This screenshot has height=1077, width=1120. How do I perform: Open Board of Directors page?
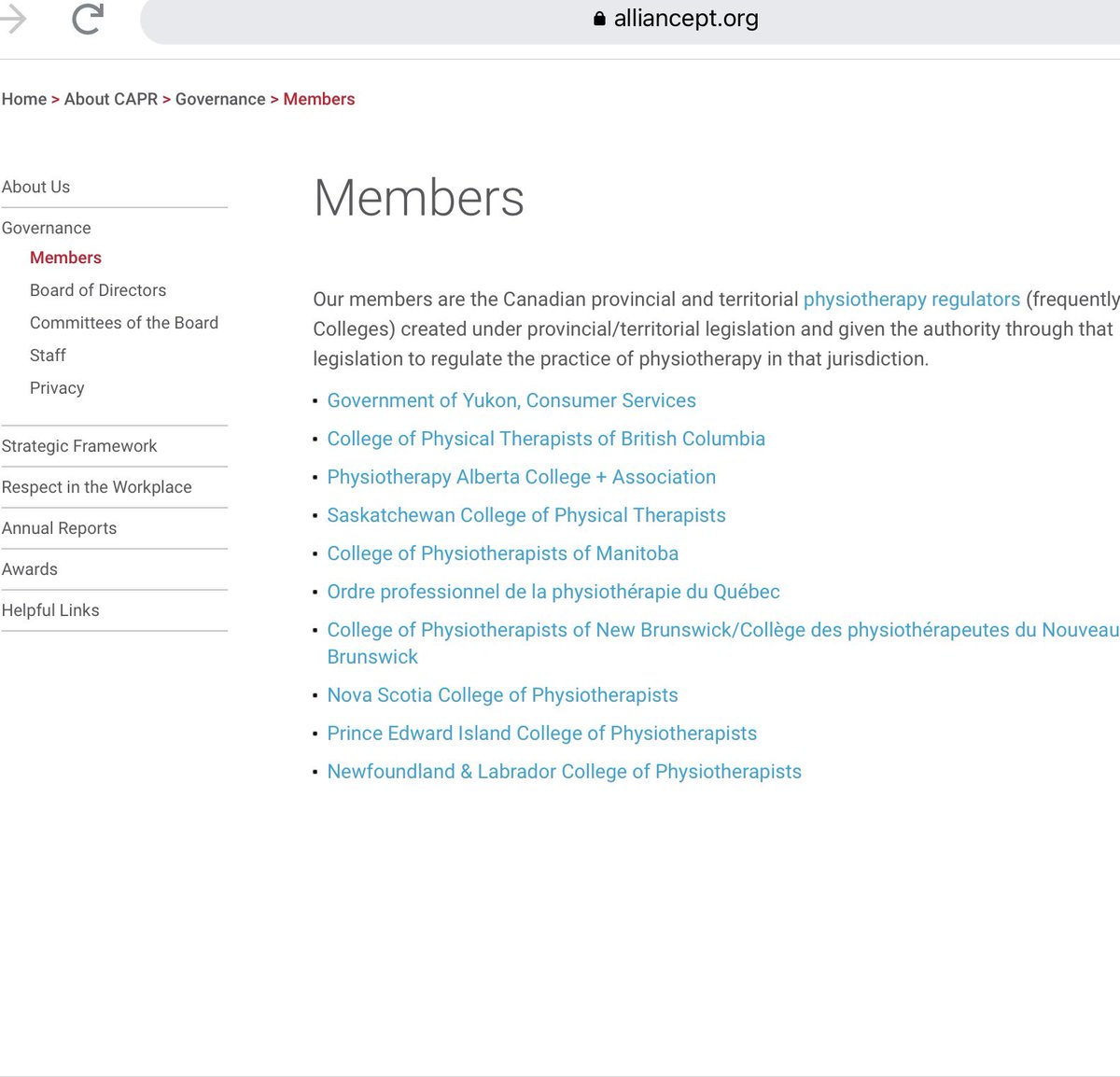(x=98, y=290)
